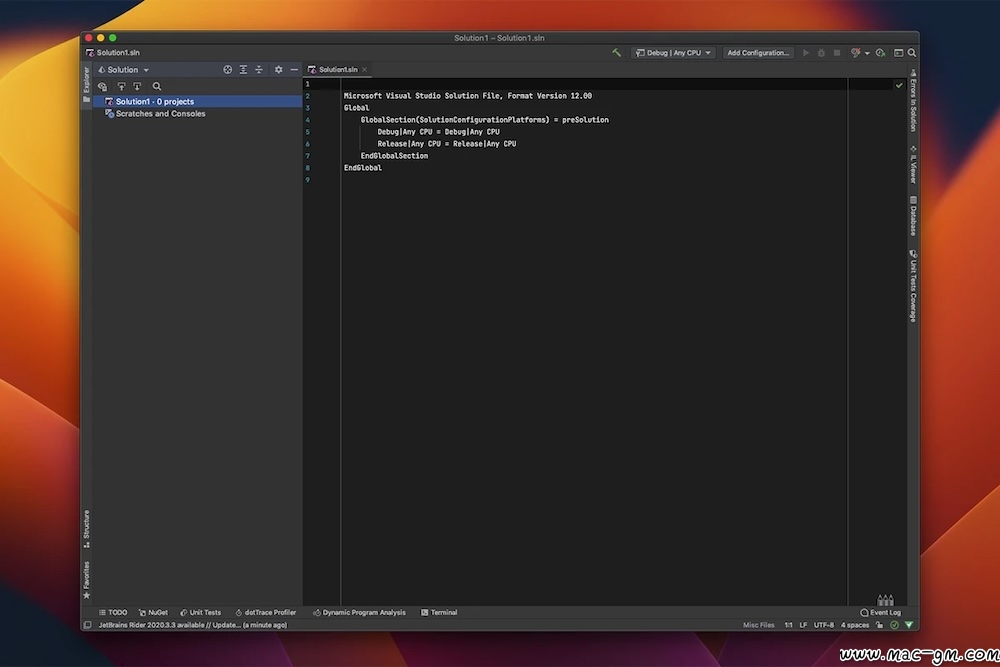
Task: Change the 4 spaces indent setting
Action: [x=855, y=625]
